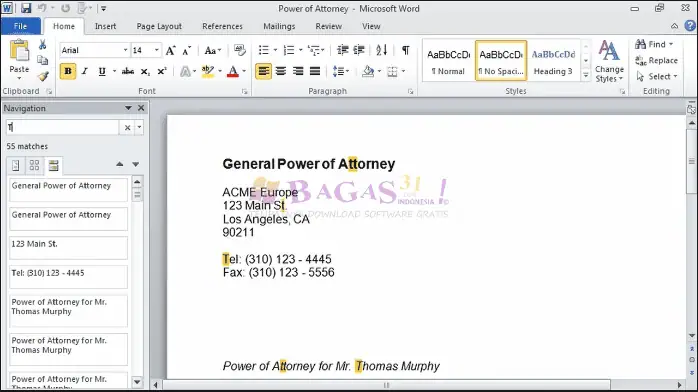Open the Arial font name dropdown
This screenshot has width=698, height=392.
tap(125, 50)
